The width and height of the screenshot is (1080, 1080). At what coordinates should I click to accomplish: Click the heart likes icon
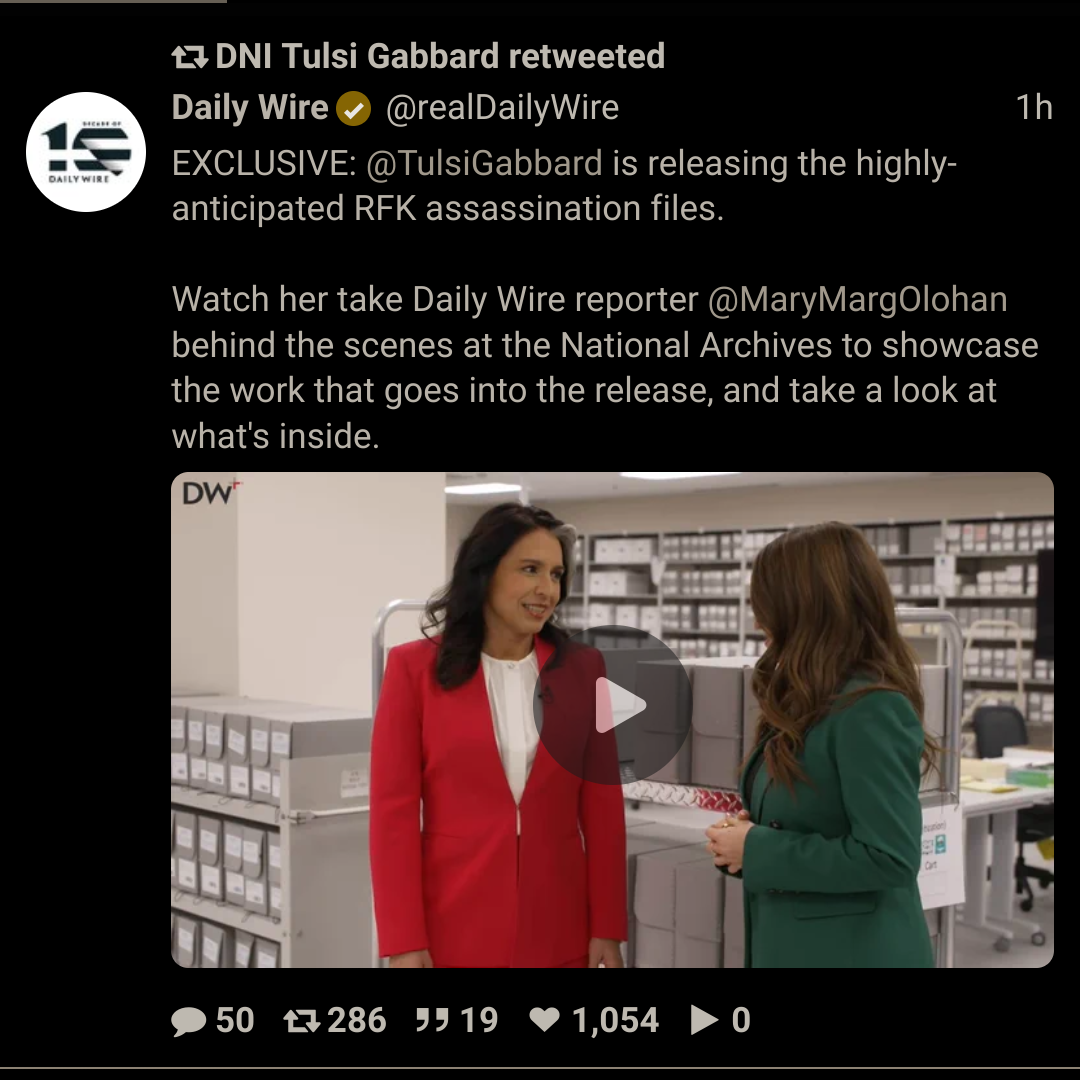click(x=544, y=1020)
